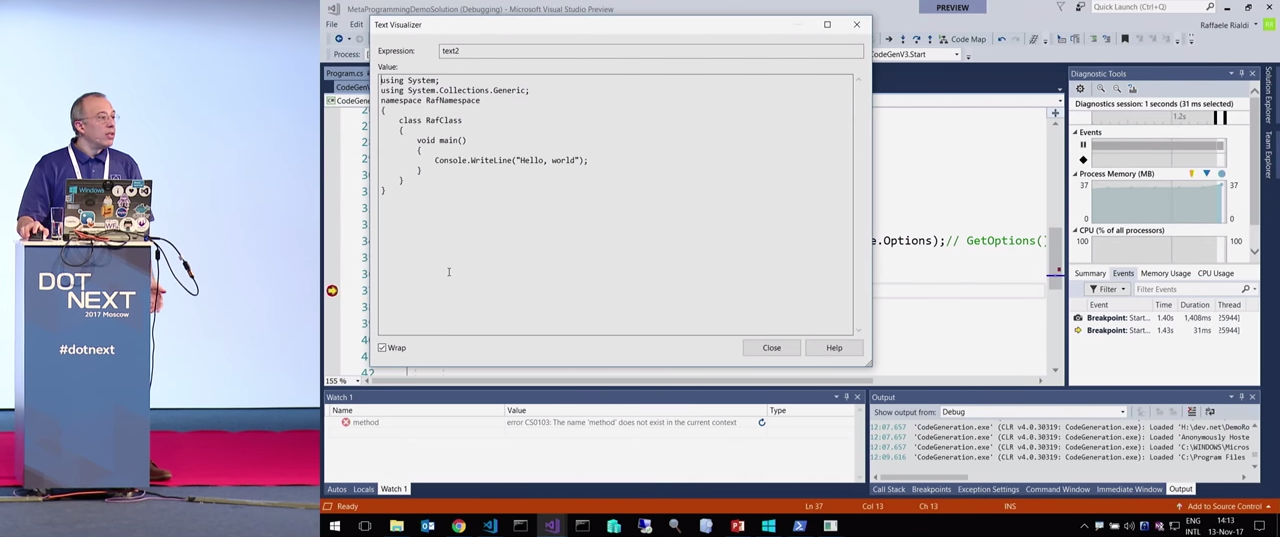Click the Expression field showing text2

(651, 51)
